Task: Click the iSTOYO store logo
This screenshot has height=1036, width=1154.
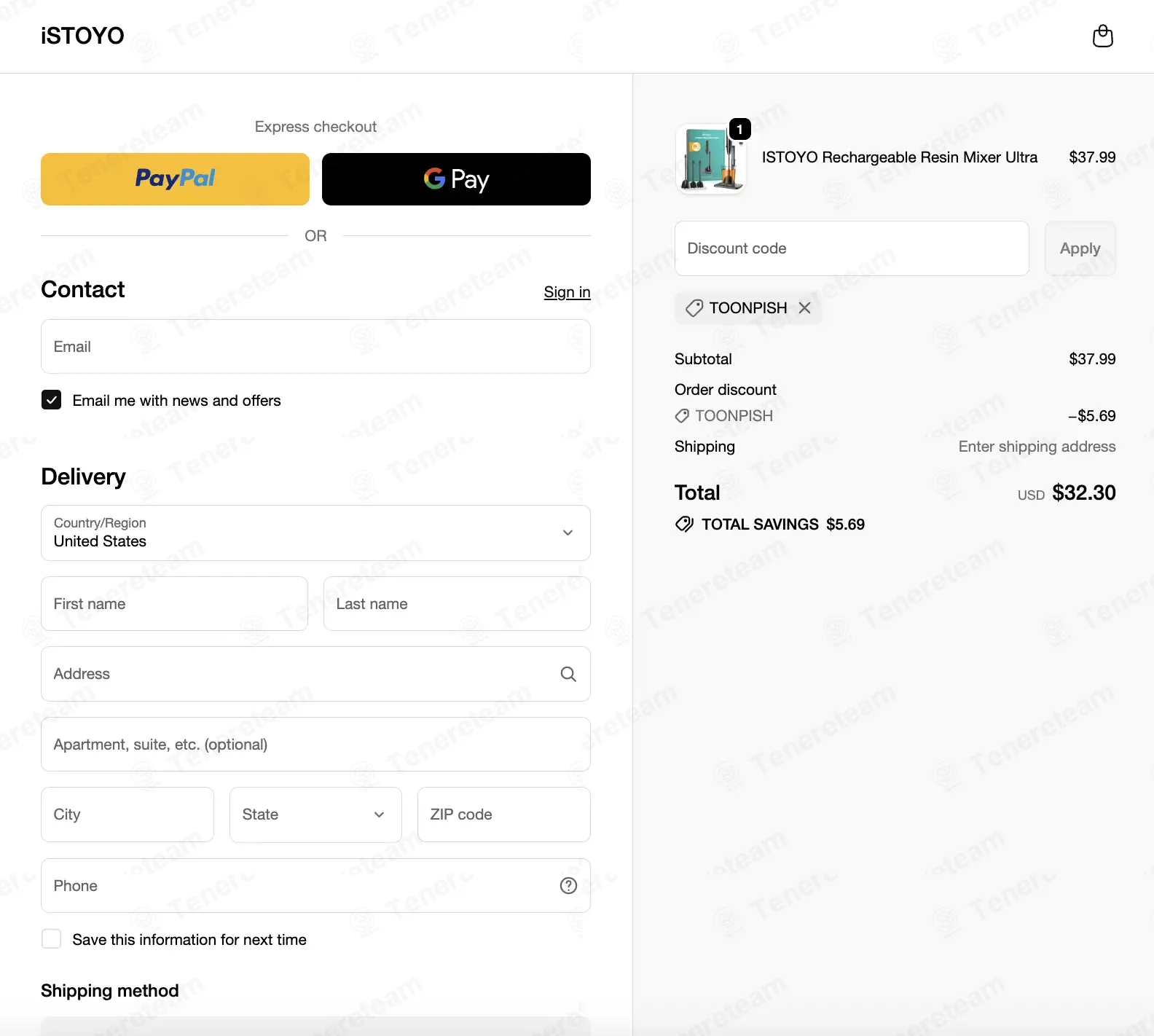Action: coord(82,36)
